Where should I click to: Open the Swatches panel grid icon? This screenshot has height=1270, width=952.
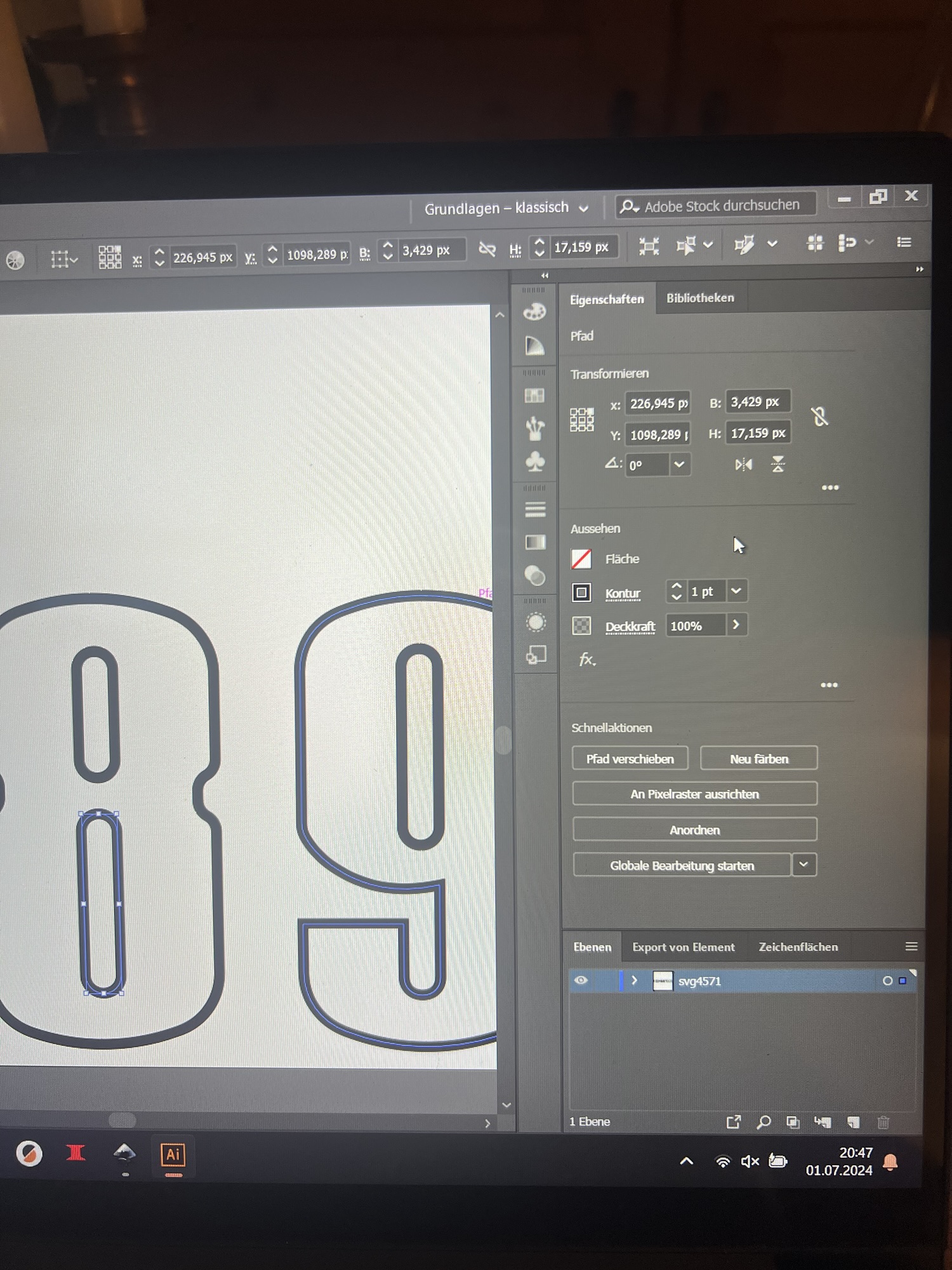point(534,396)
